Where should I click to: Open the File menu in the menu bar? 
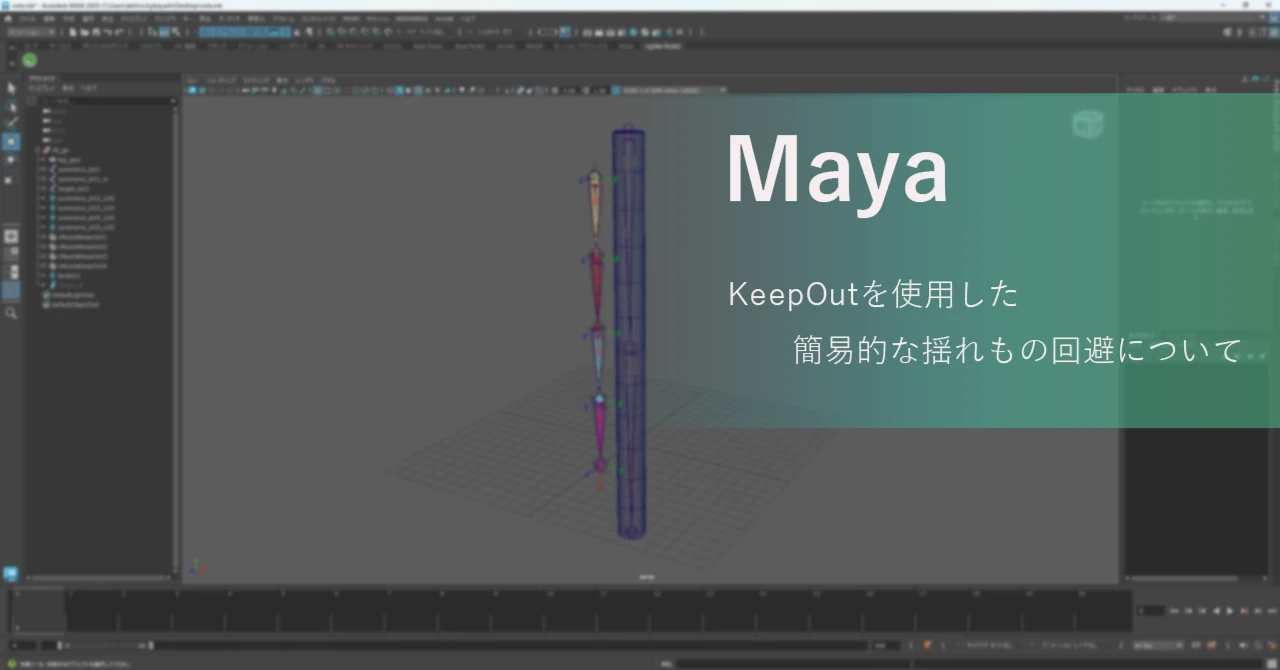[29, 18]
